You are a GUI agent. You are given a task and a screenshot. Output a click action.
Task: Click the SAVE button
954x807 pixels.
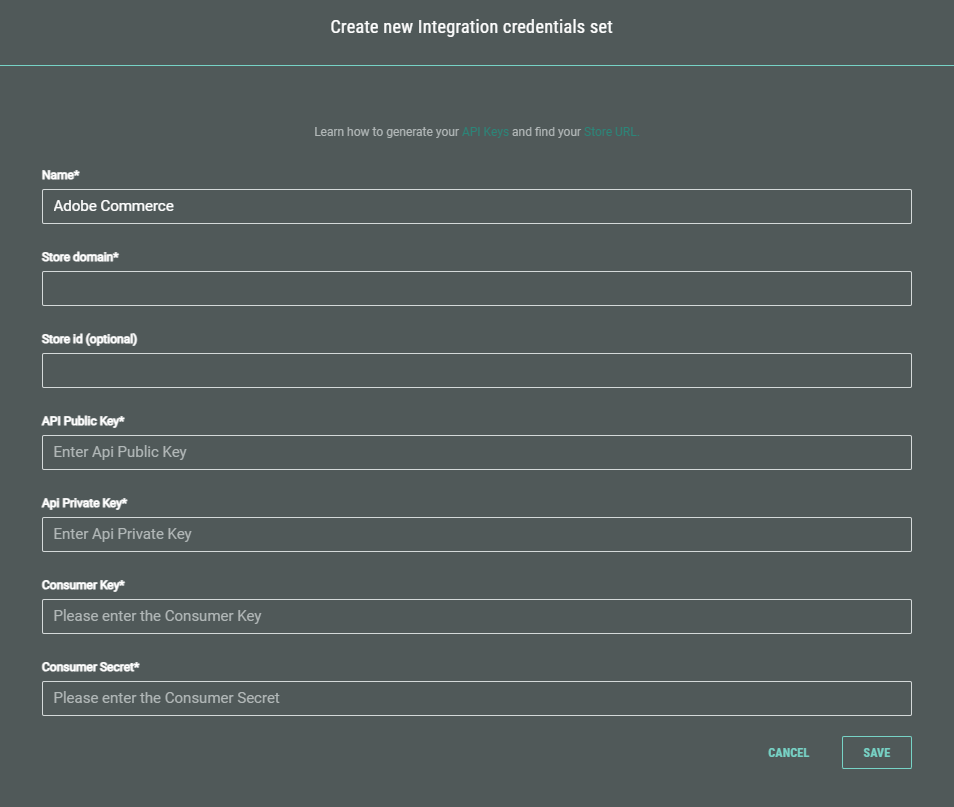click(876, 753)
